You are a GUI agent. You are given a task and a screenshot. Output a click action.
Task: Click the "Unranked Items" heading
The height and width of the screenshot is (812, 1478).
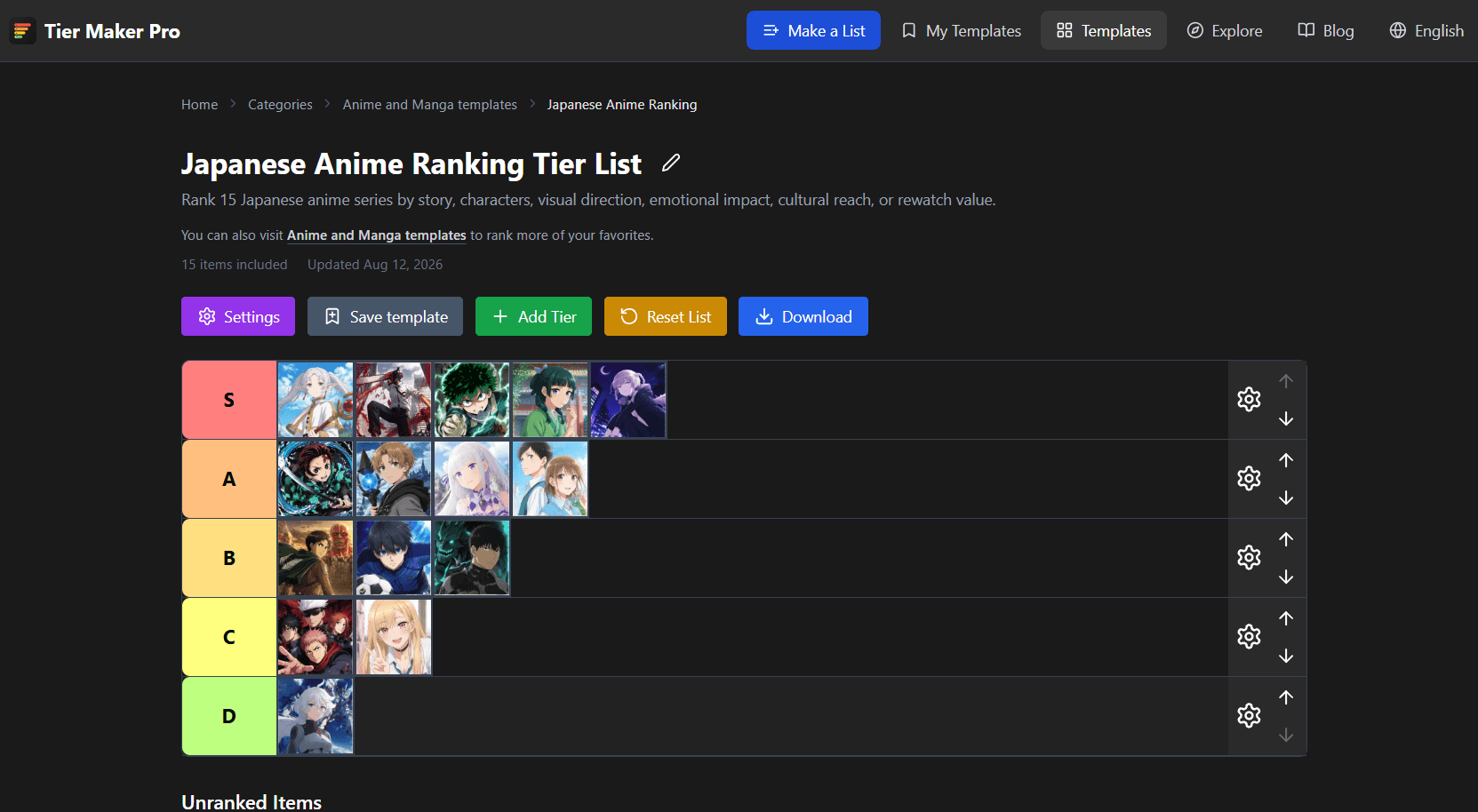point(252,802)
